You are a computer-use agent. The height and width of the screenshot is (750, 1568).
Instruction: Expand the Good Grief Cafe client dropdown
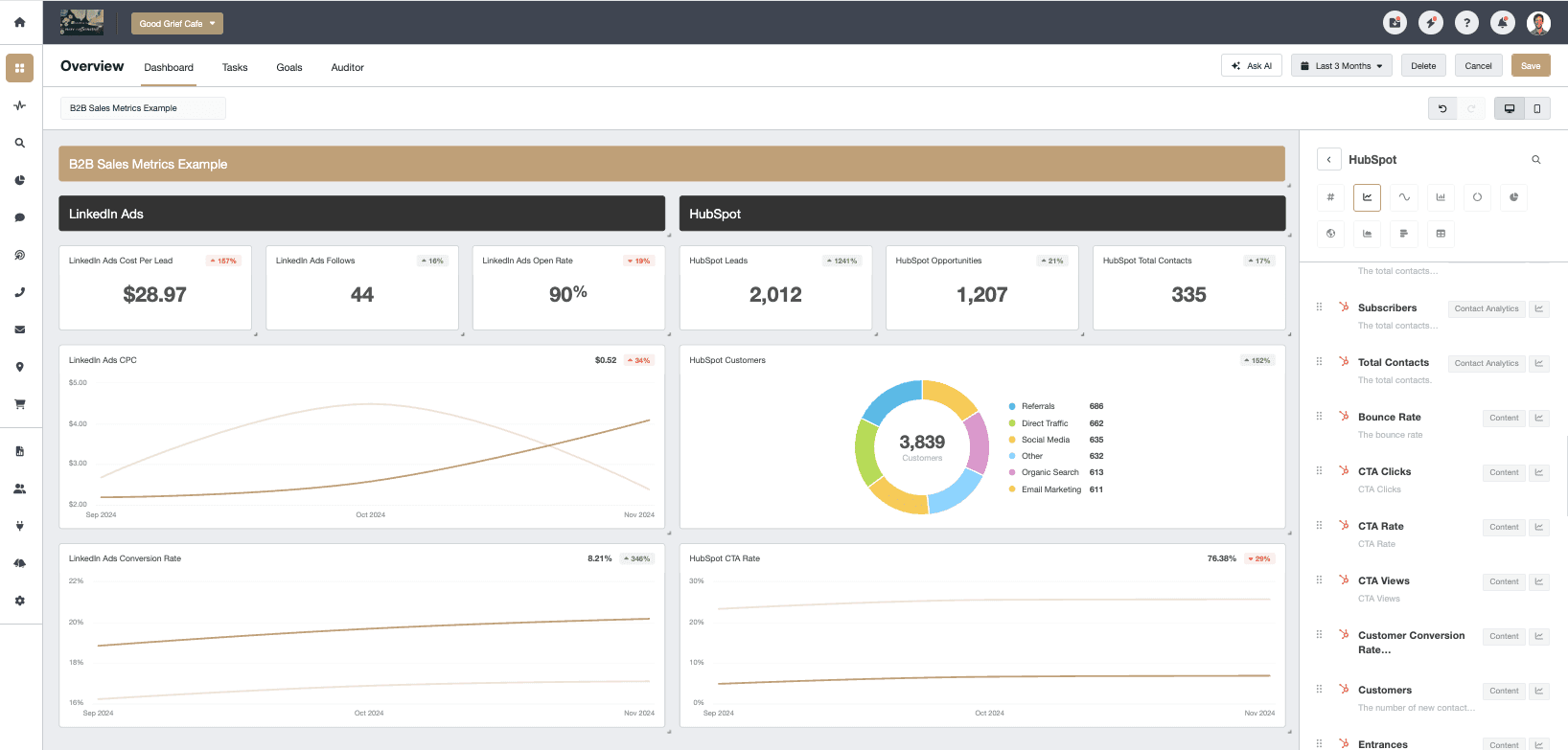coord(176,24)
